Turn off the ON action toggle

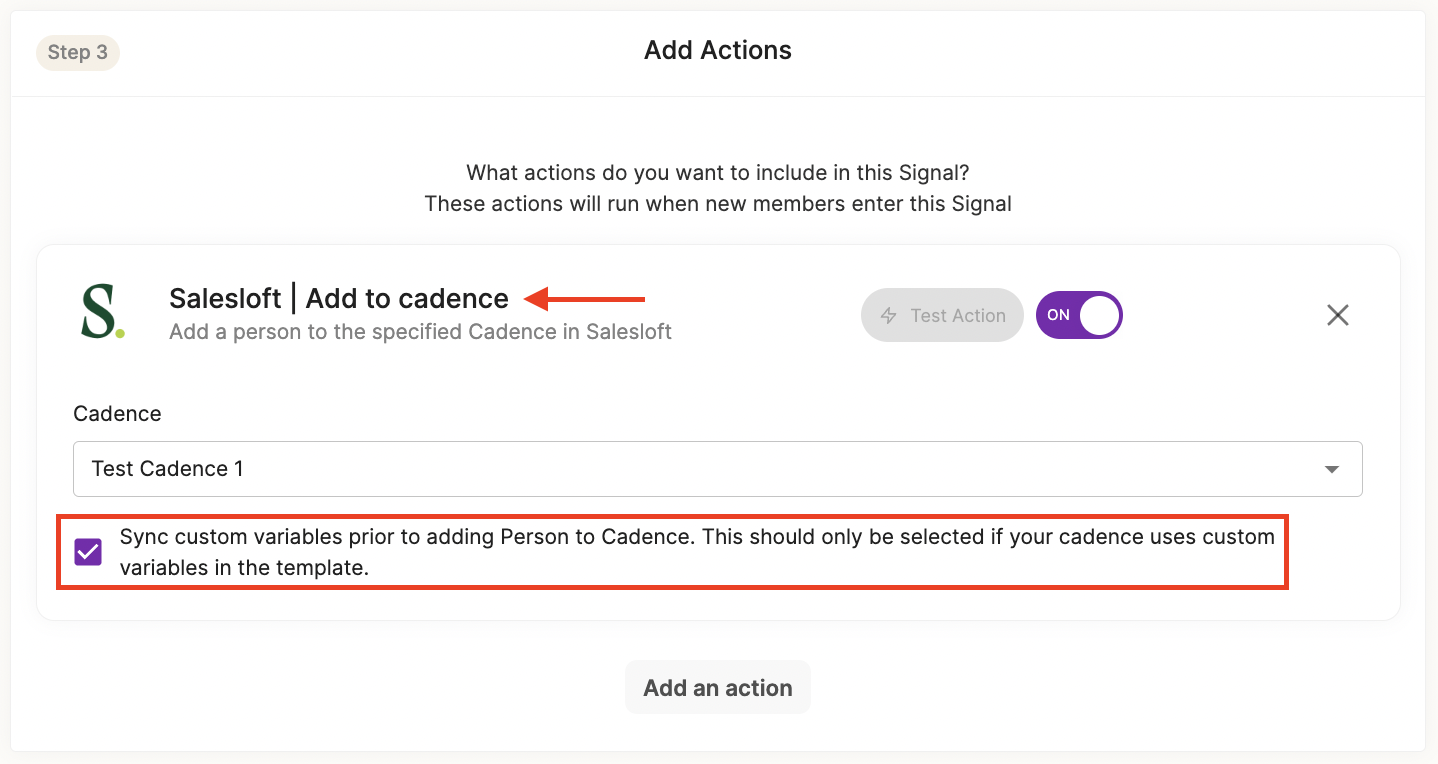(x=1078, y=315)
